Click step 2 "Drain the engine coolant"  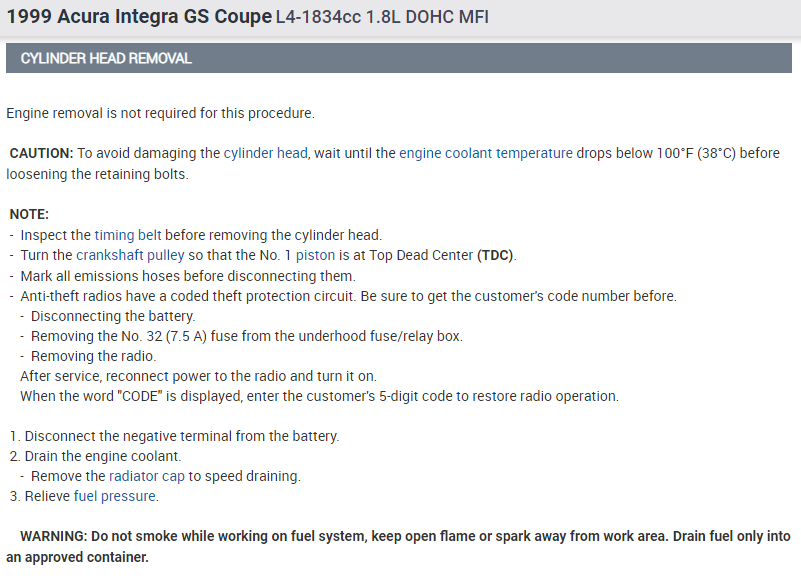click(103, 456)
